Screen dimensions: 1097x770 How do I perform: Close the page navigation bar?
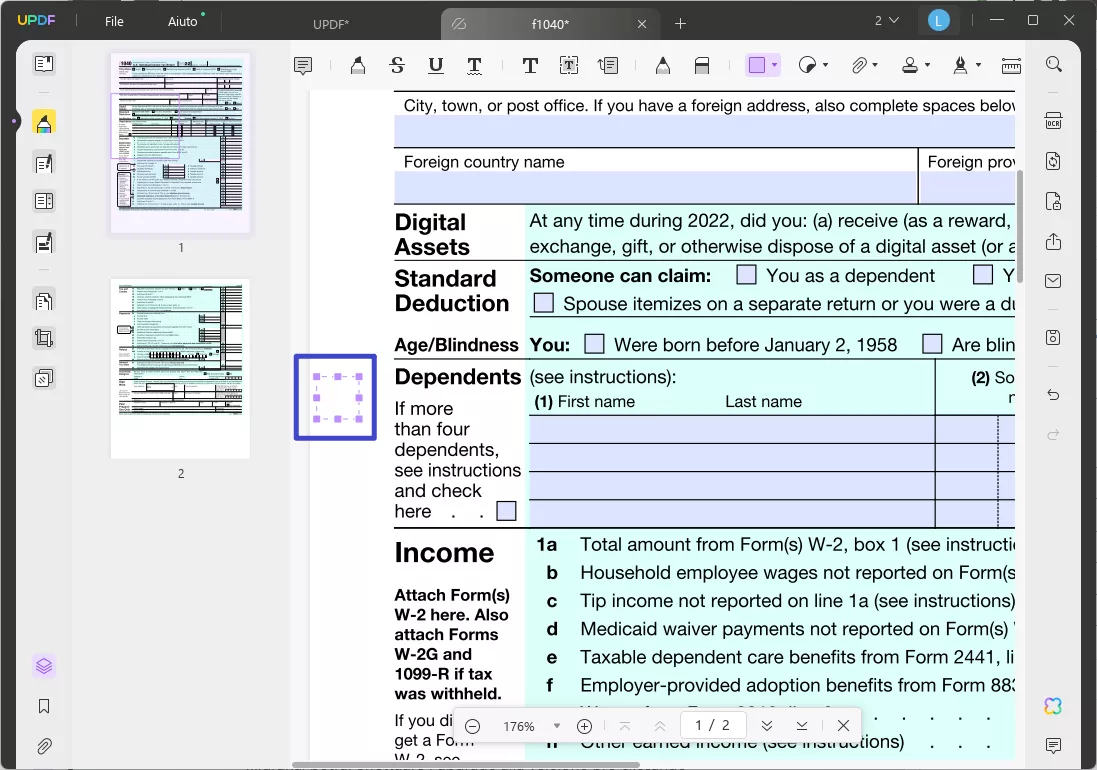tap(844, 726)
